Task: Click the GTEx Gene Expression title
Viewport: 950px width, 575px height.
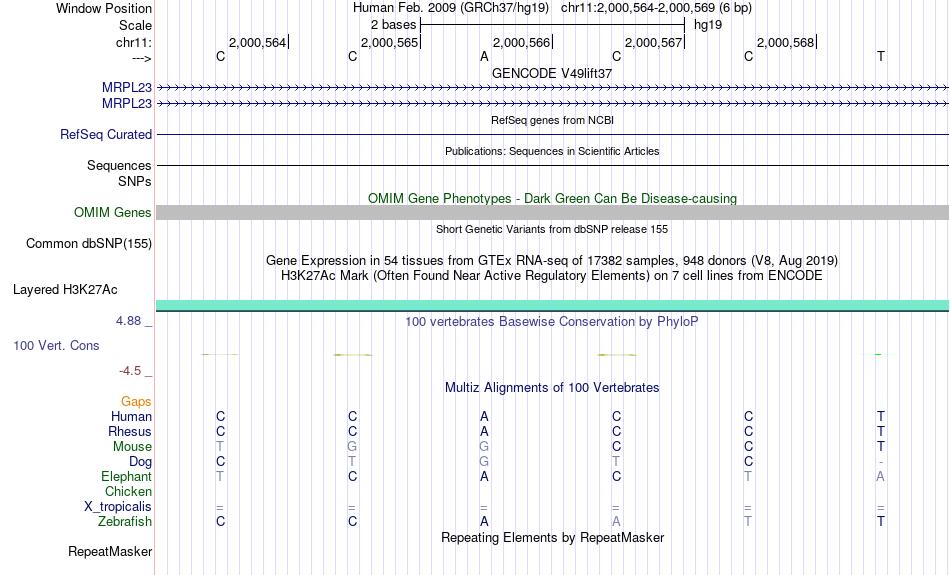Action: click(552, 261)
